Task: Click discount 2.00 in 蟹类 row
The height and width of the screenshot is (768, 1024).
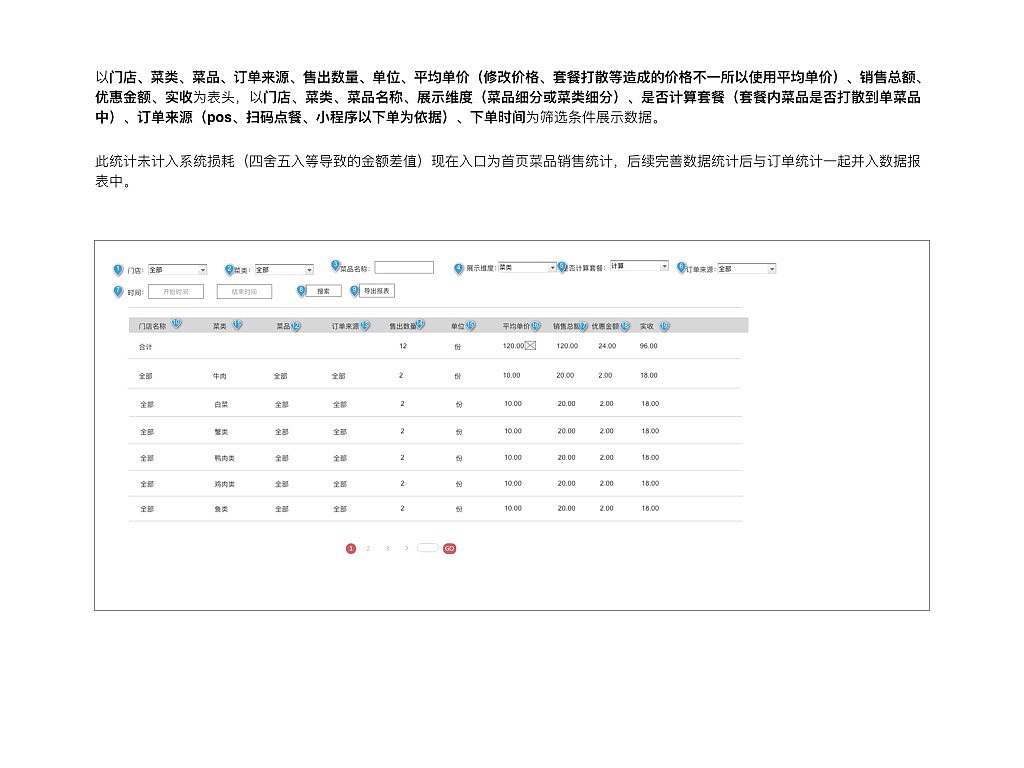Action: coord(607,431)
